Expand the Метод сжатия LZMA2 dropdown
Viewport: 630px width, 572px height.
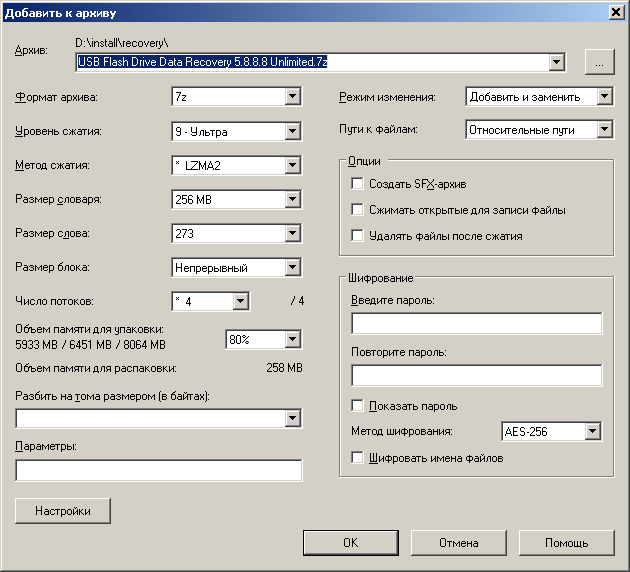pos(293,165)
